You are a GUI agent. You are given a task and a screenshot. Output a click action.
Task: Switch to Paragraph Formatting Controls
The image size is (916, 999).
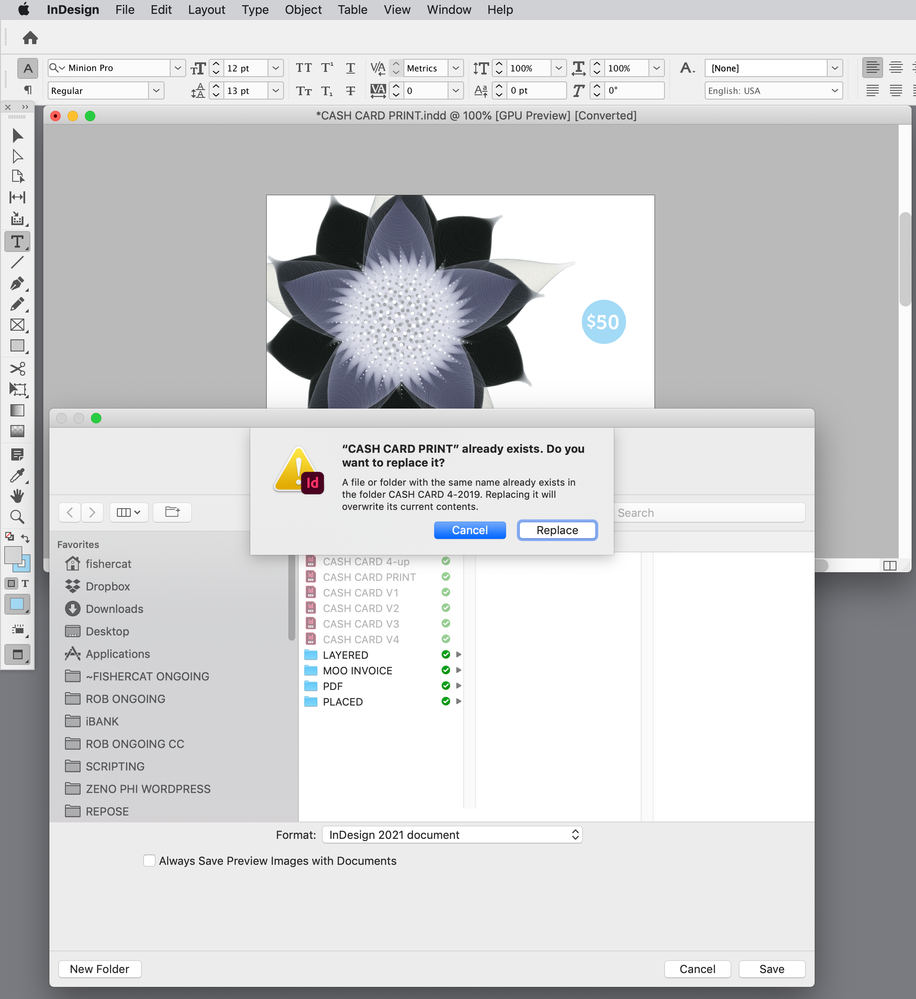coord(27,90)
